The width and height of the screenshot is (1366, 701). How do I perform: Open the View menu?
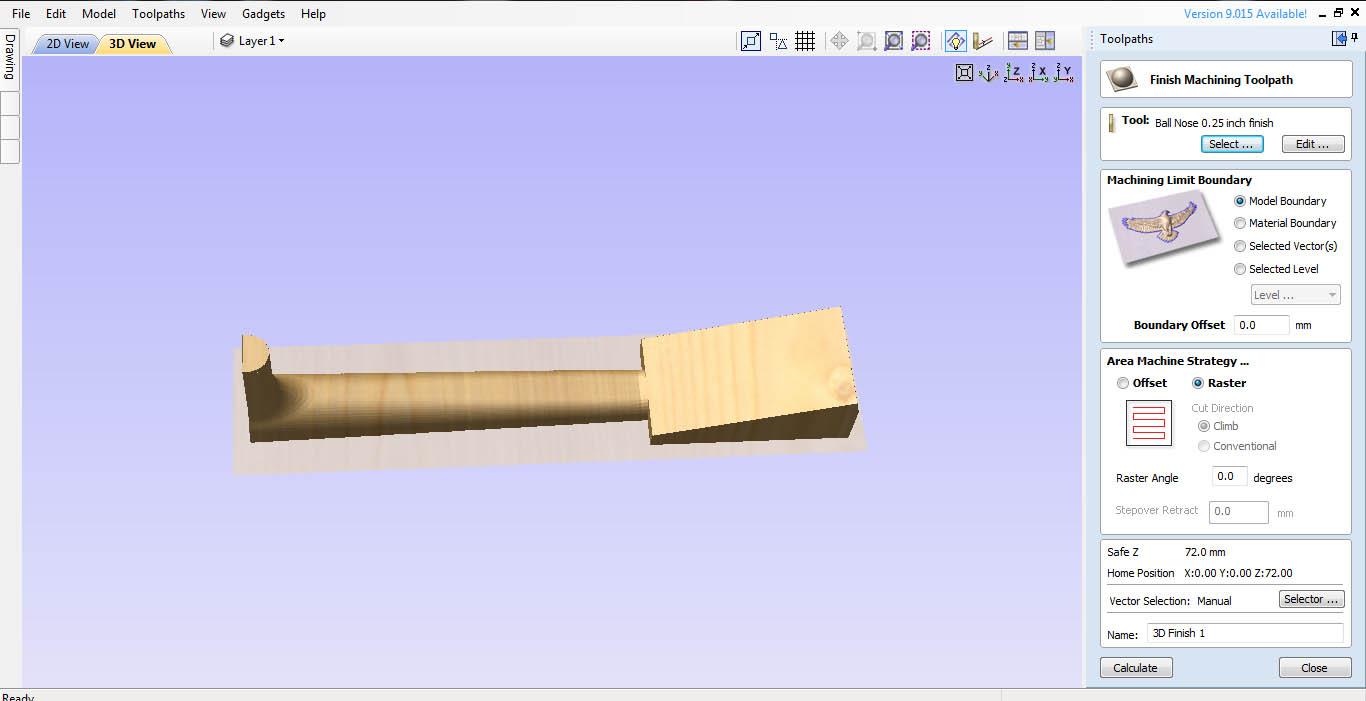(x=213, y=14)
